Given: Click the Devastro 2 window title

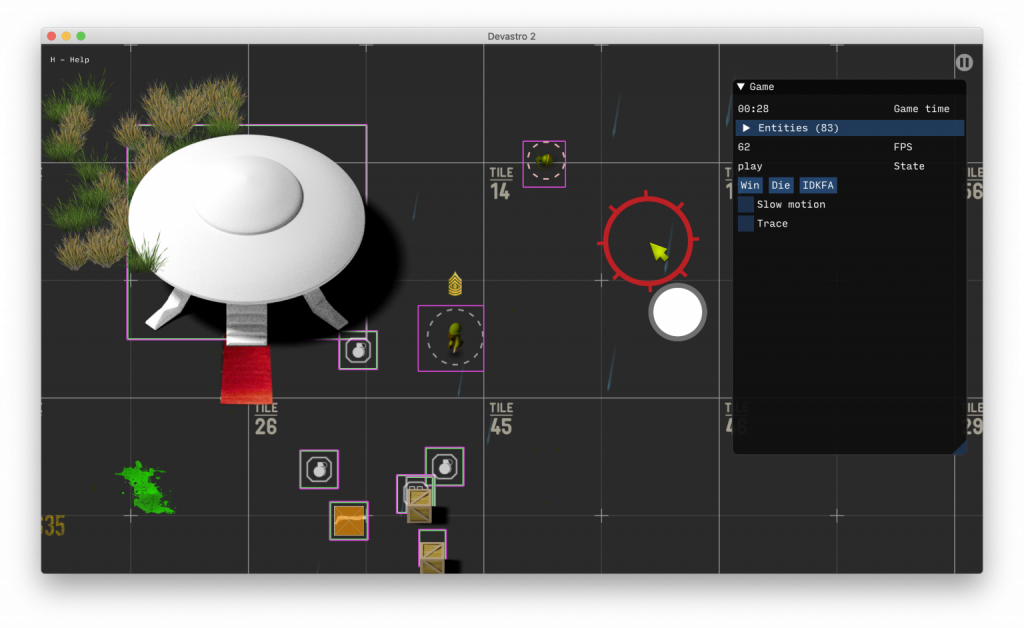Looking at the screenshot, I should tap(511, 36).
